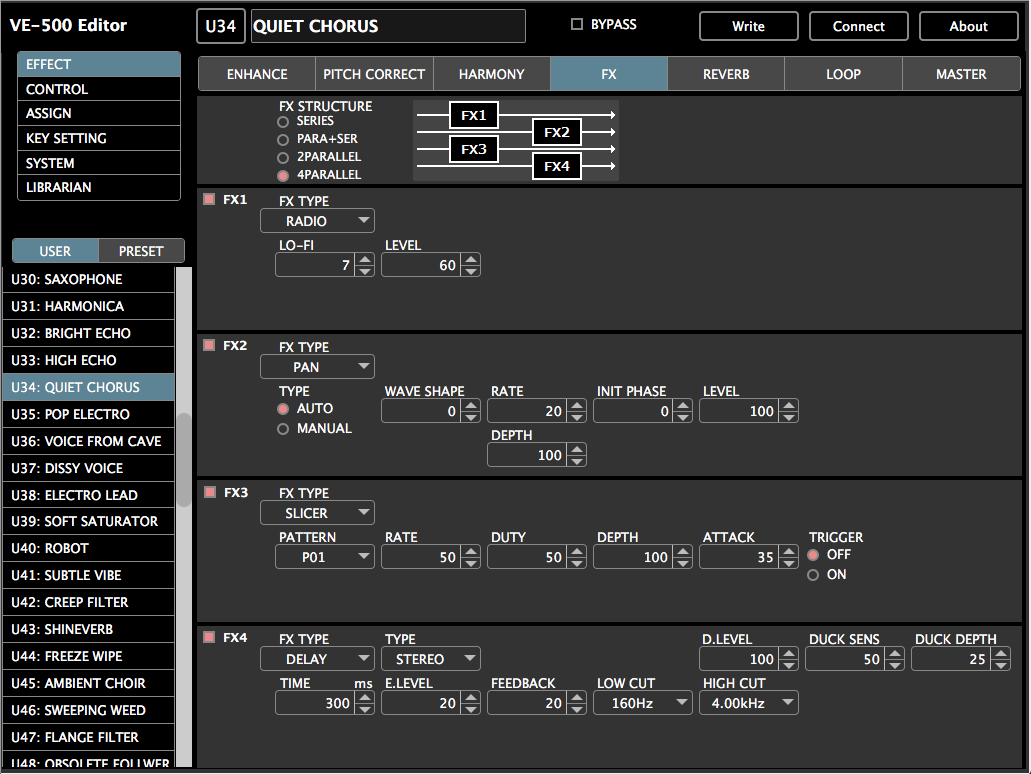The width and height of the screenshot is (1031, 774).
Task: Click the FX1 block in structure diagram
Action: [473, 115]
